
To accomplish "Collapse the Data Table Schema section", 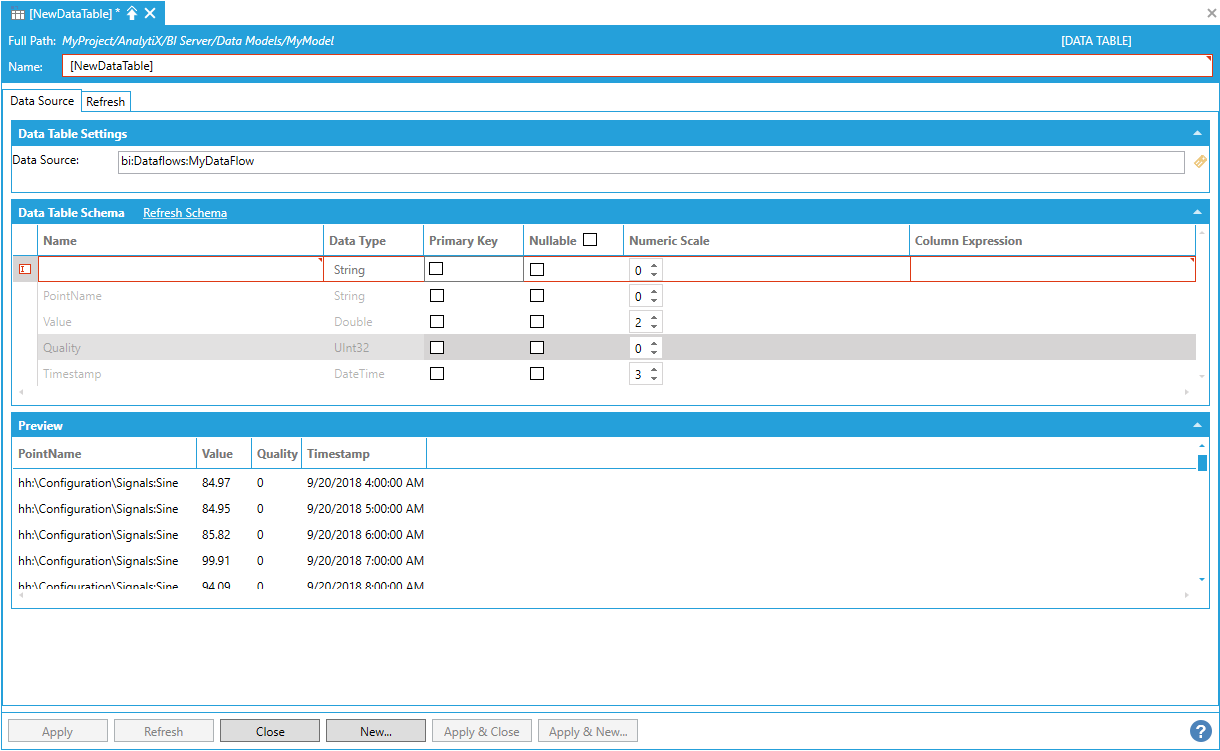I will click(1197, 213).
